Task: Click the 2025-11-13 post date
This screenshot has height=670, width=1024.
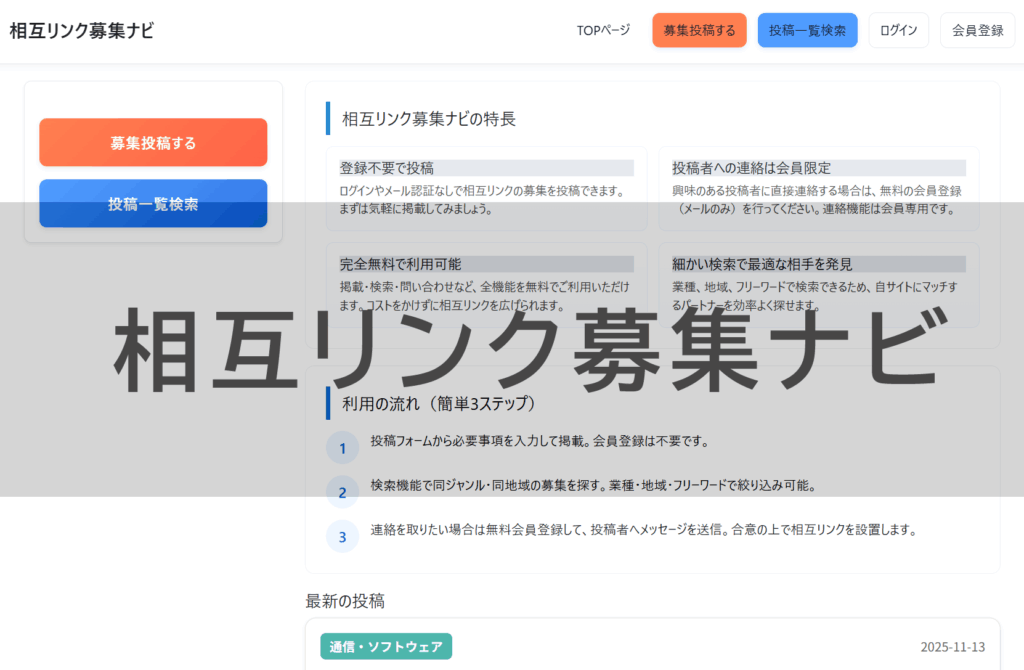Action: [952, 647]
